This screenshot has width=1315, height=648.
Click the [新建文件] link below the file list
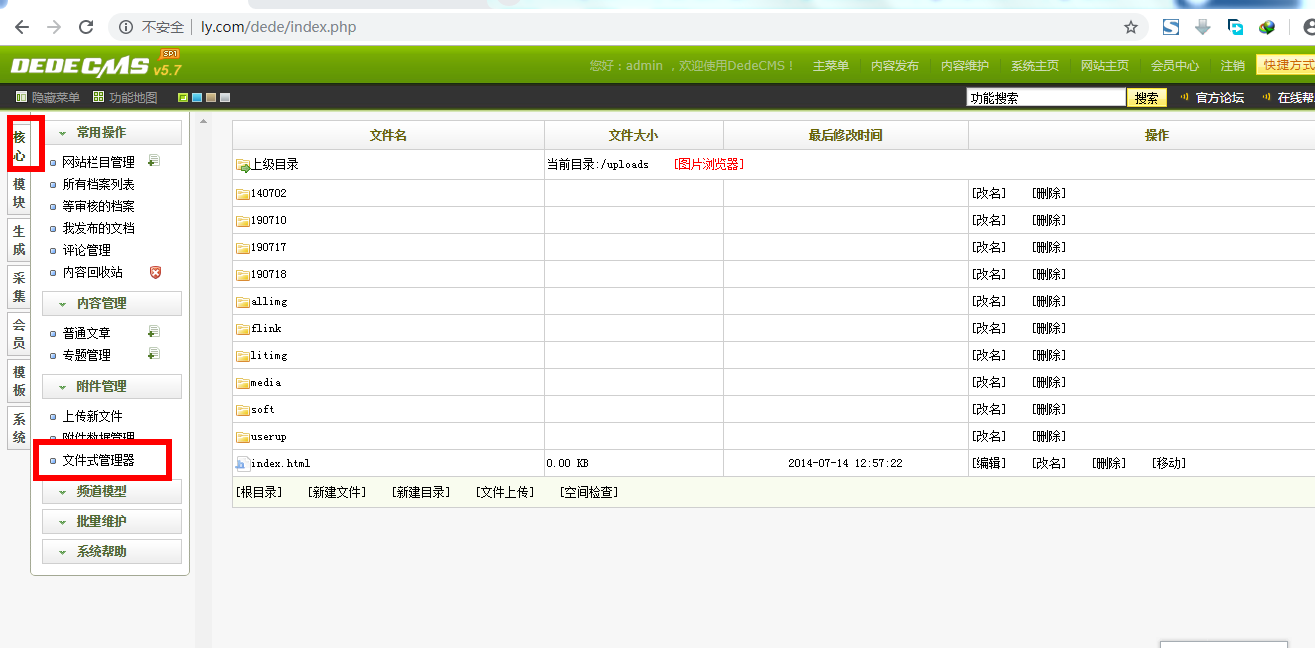337,492
